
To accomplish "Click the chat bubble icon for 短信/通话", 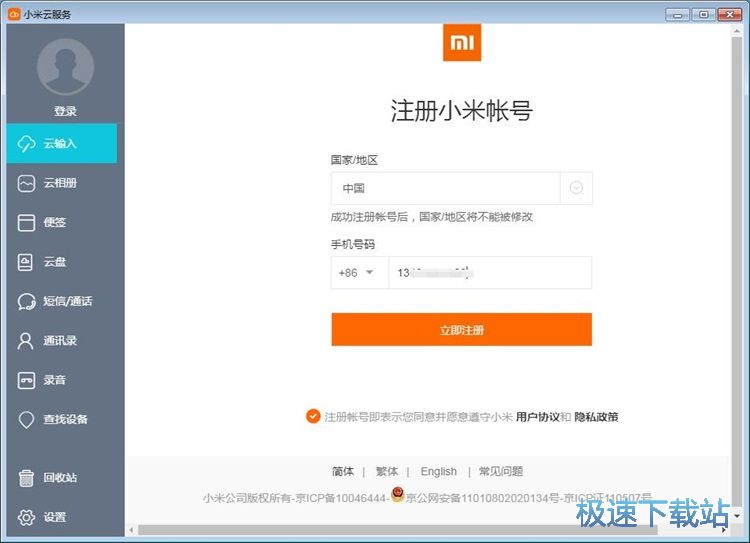I will [26, 301].
